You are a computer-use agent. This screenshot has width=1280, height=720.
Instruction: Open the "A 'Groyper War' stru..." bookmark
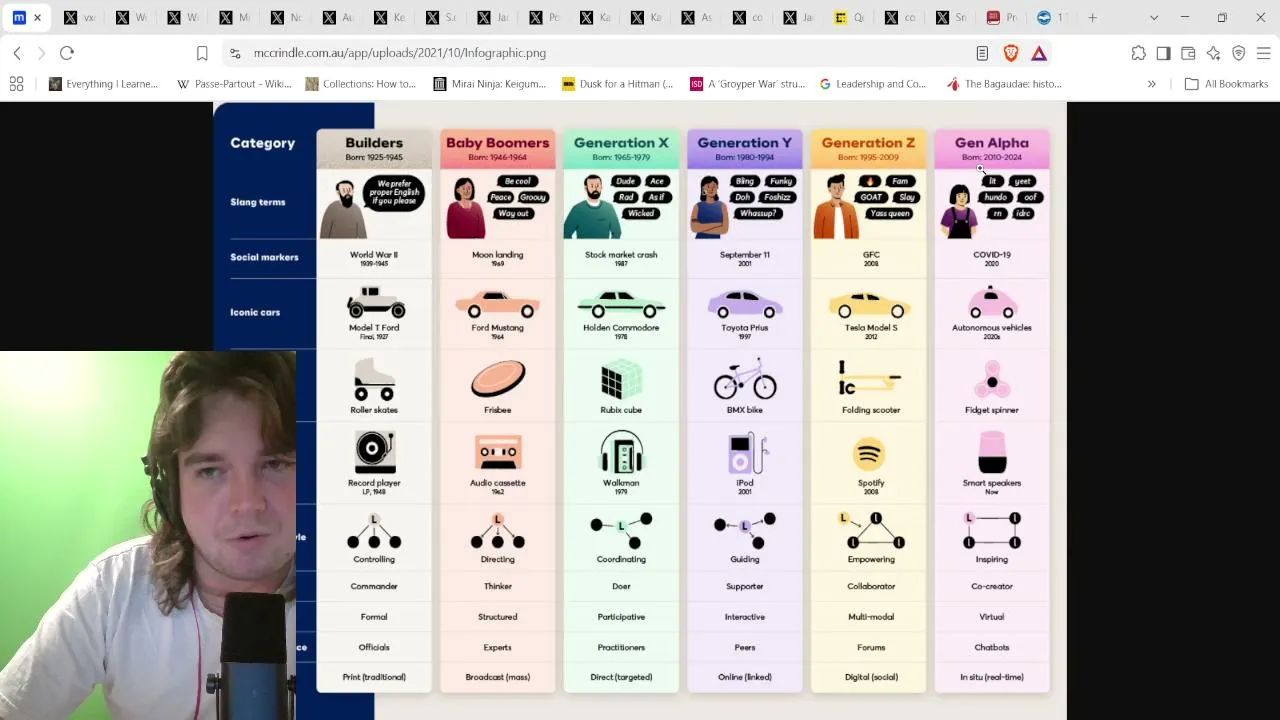pyautogui.click(x=747, y=84)
